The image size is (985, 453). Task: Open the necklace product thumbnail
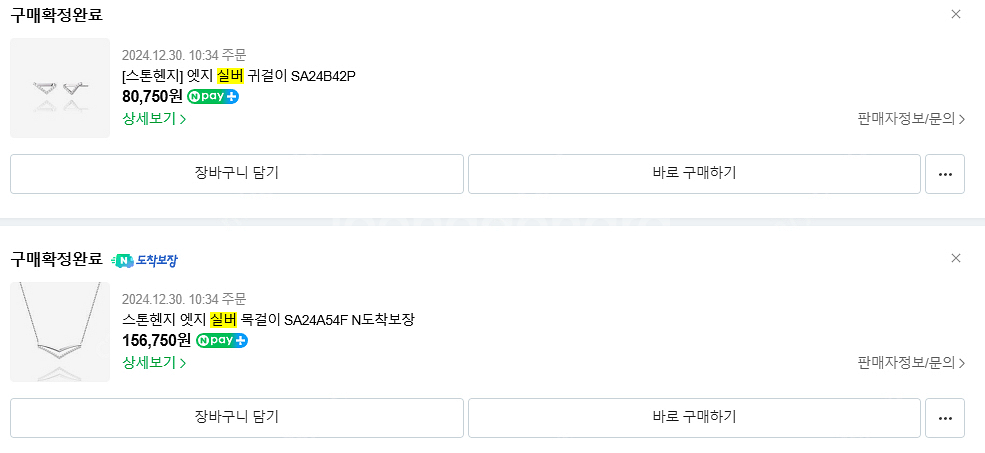coord(60,332)
